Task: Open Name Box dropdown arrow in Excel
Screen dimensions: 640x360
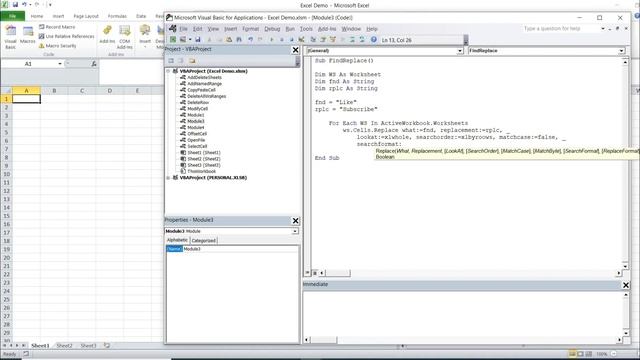Action: pyautogui.click(x=60, y=64)
